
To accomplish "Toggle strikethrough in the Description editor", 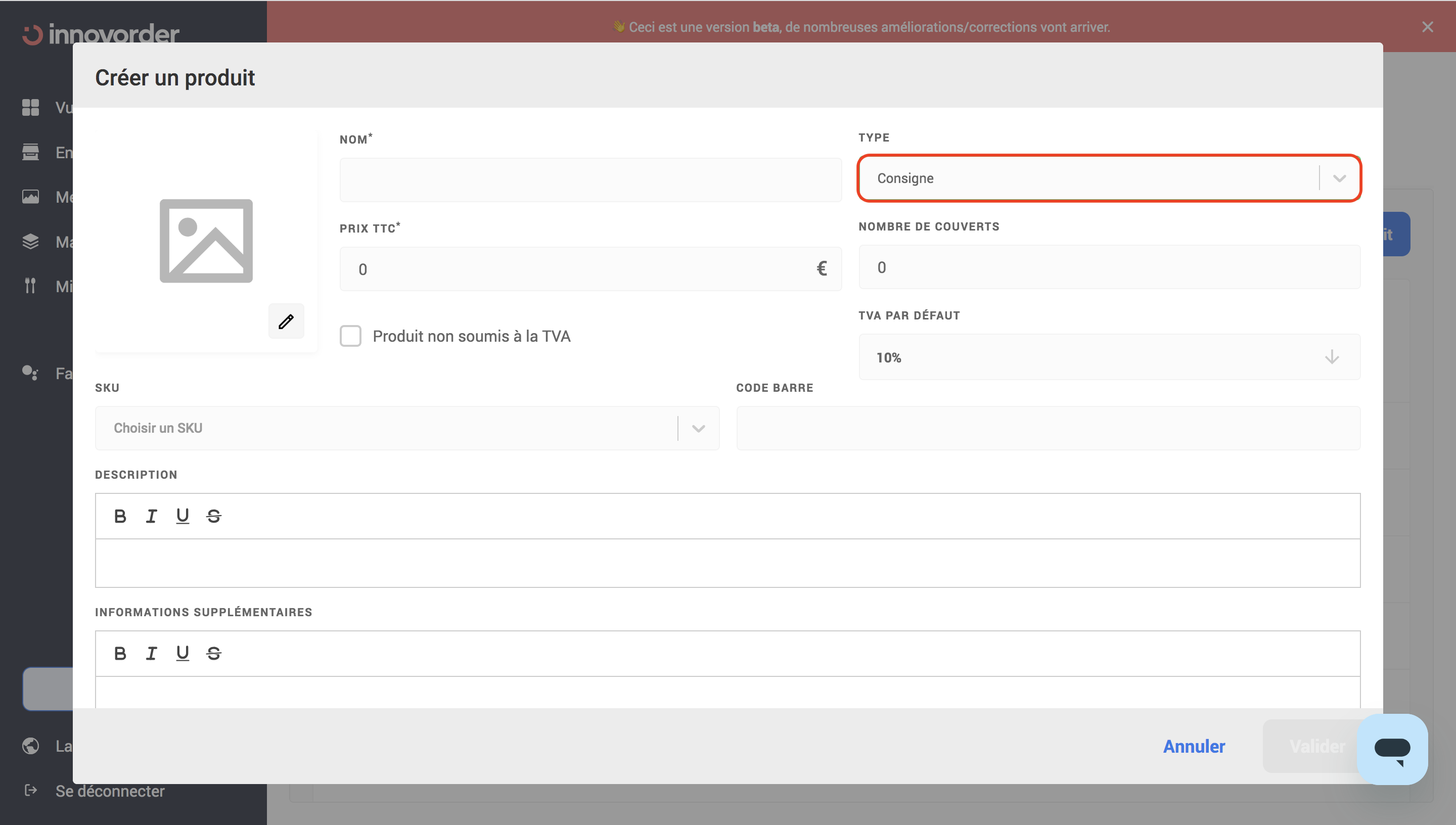I will click(x=213, y=516).
